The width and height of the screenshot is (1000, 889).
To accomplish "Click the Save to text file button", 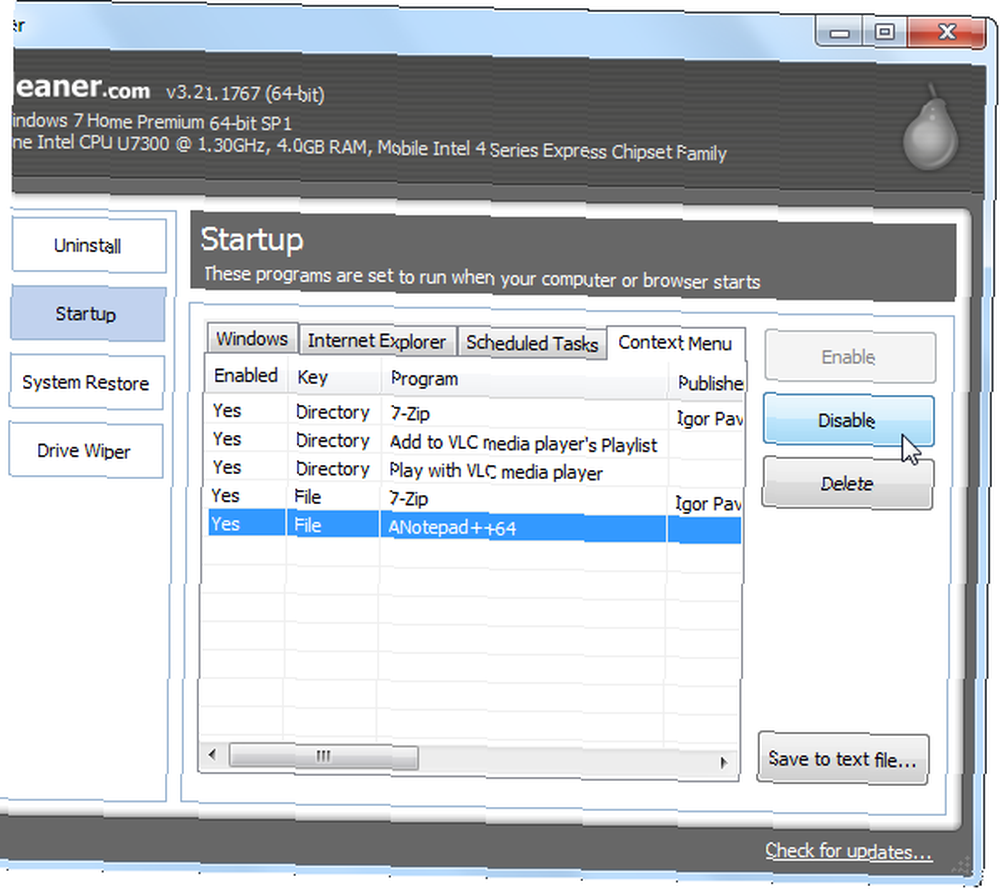I will (842, 759).
